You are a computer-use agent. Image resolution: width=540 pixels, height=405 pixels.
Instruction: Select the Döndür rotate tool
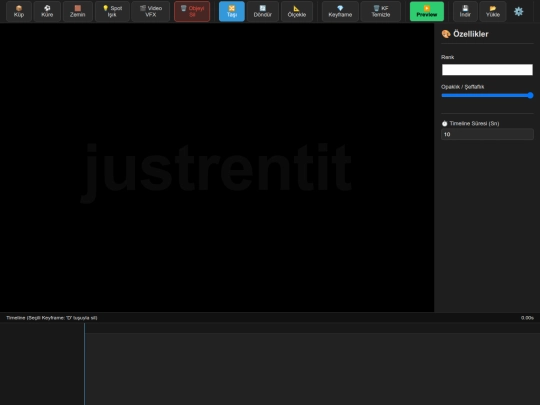point(263,11)
